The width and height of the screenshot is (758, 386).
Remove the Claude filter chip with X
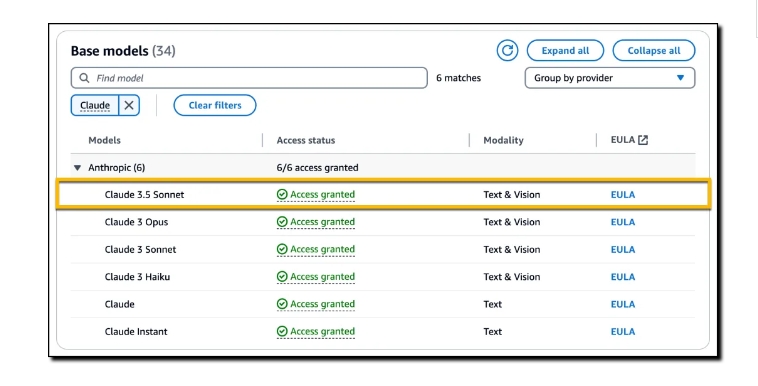[129, 105]
